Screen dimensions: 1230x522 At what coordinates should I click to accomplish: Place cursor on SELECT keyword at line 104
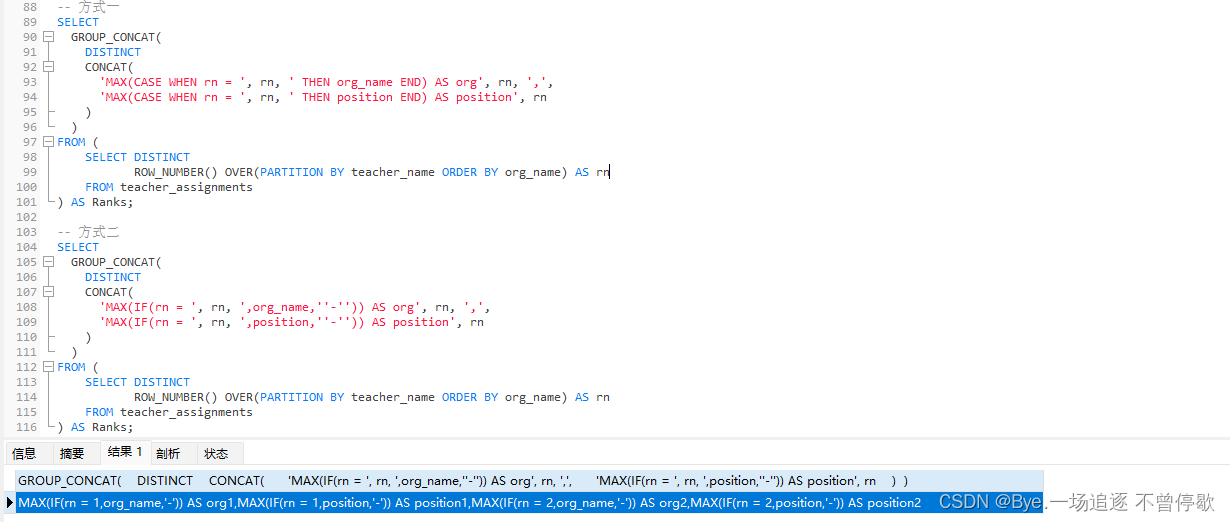coord(78,247)
